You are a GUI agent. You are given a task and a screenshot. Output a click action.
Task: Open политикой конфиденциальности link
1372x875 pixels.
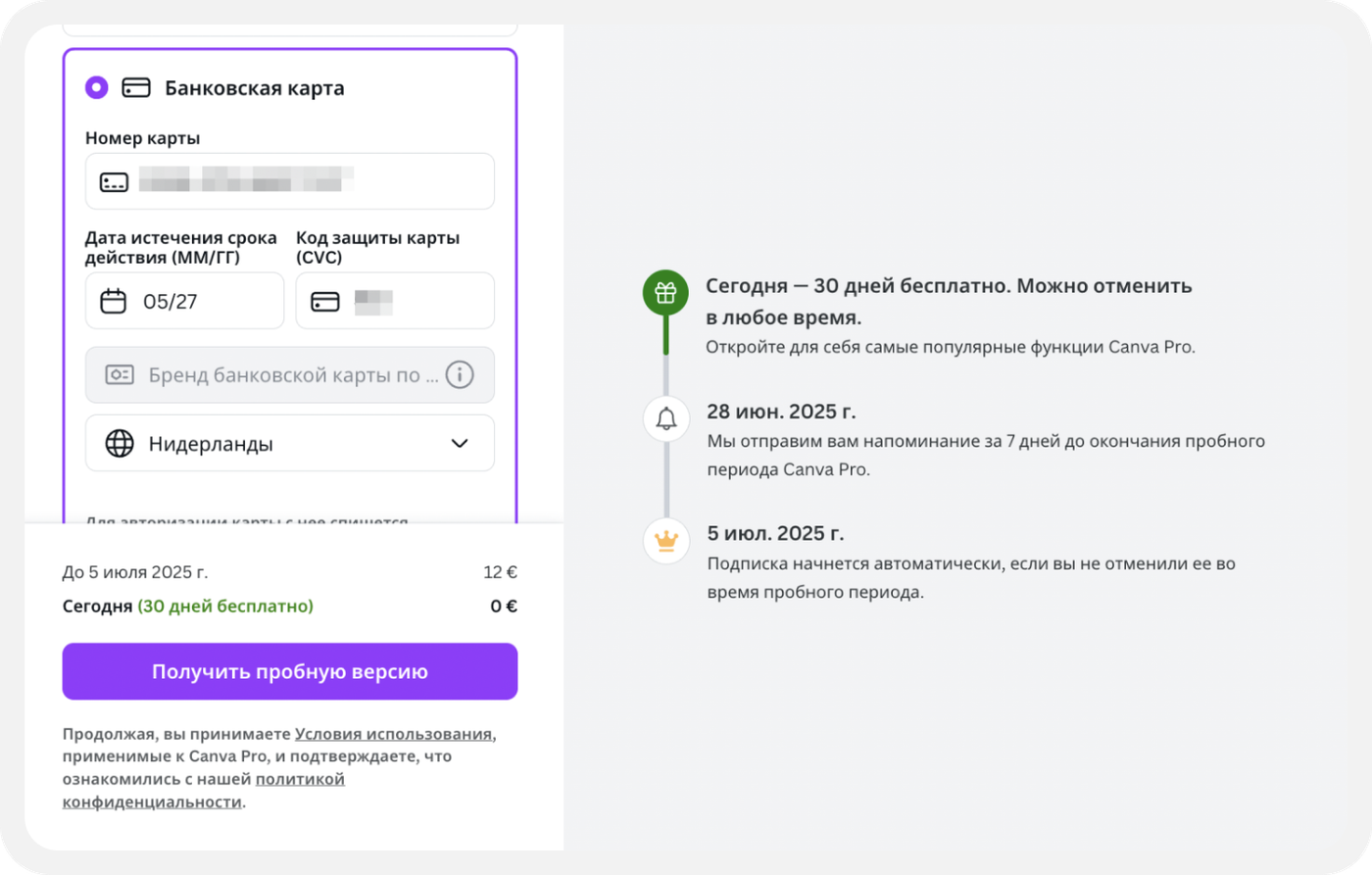pyautogui.click(x=204, y=790)
